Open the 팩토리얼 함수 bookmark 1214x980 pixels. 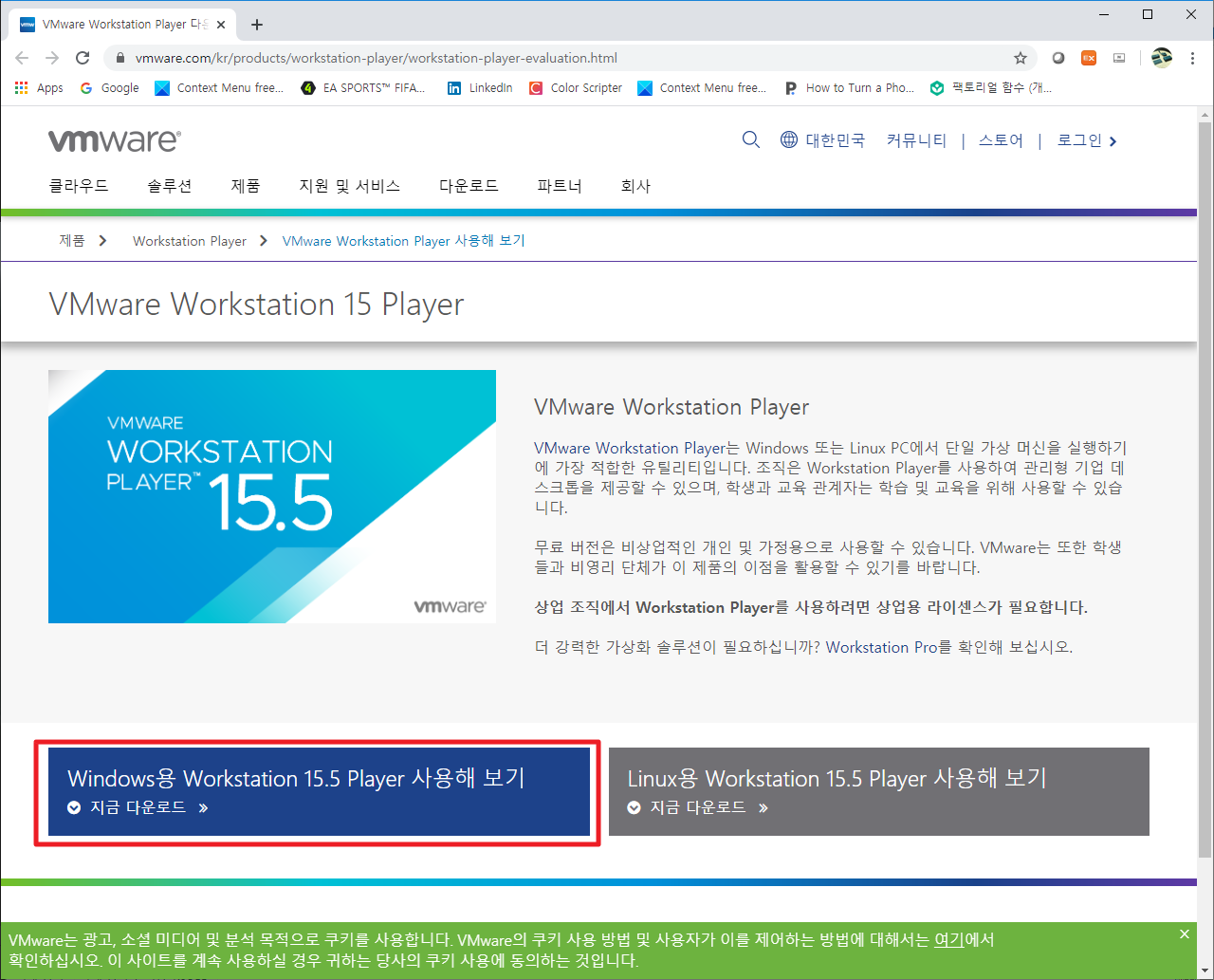point(991,88)
